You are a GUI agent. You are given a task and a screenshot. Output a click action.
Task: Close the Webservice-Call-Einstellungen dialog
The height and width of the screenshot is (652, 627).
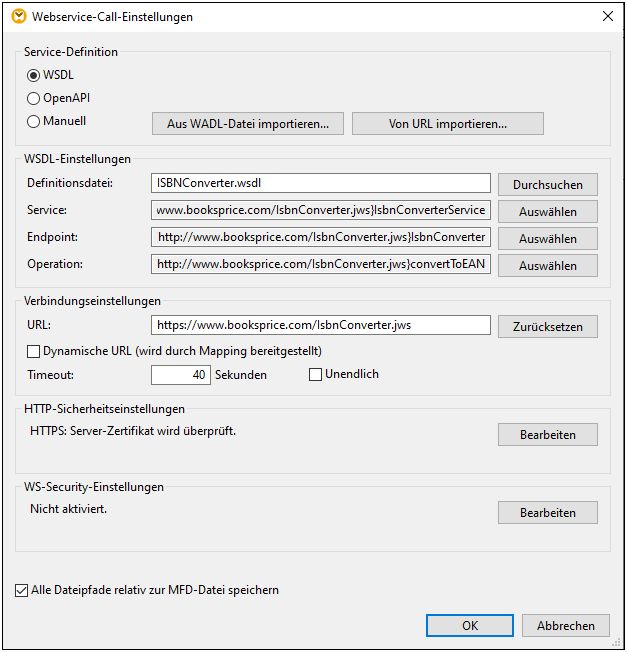[607, 17]
